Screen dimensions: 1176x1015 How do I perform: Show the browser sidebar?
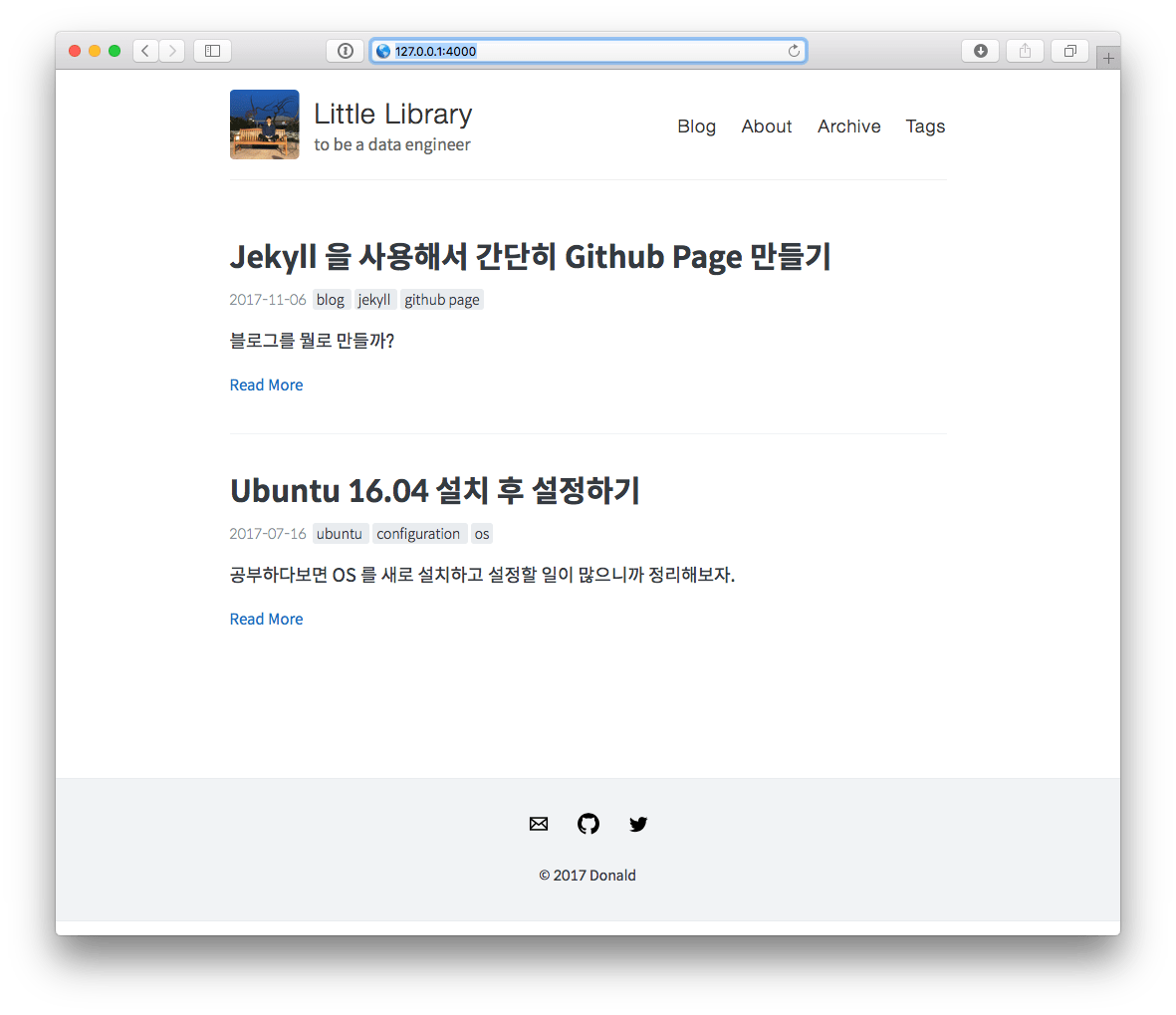point(212,50)
